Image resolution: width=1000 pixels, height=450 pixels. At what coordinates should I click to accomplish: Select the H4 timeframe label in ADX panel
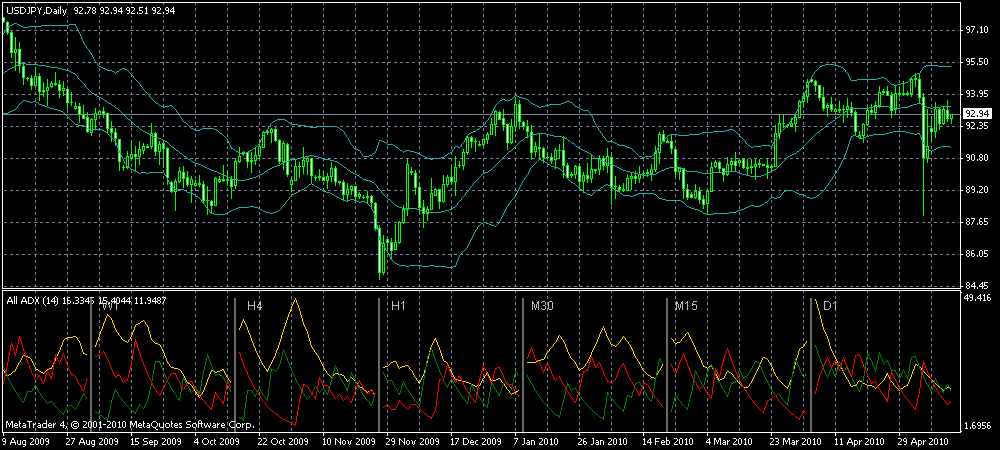coord(254,307)
